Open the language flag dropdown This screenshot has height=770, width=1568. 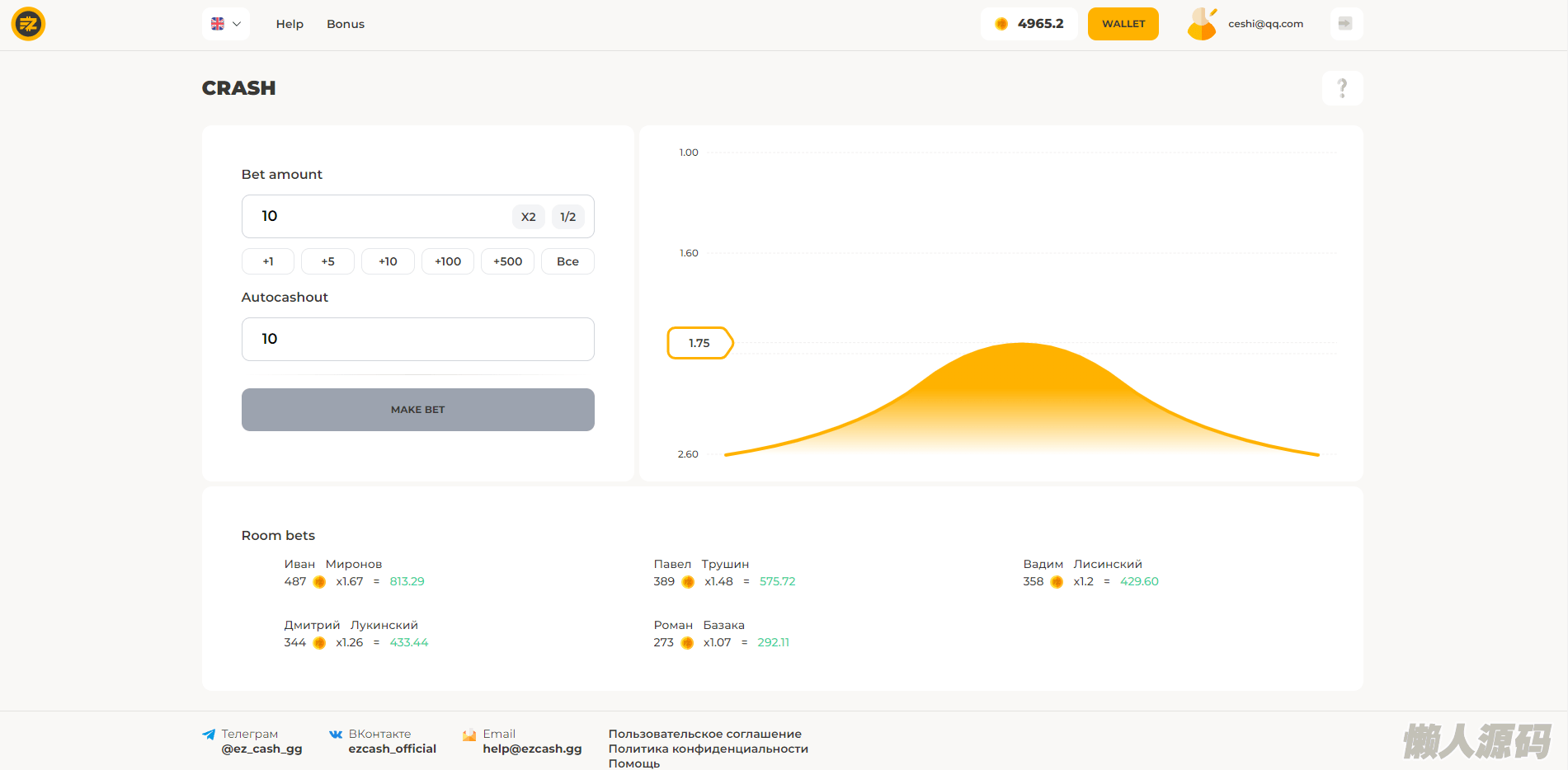click(x=225, y=24)
